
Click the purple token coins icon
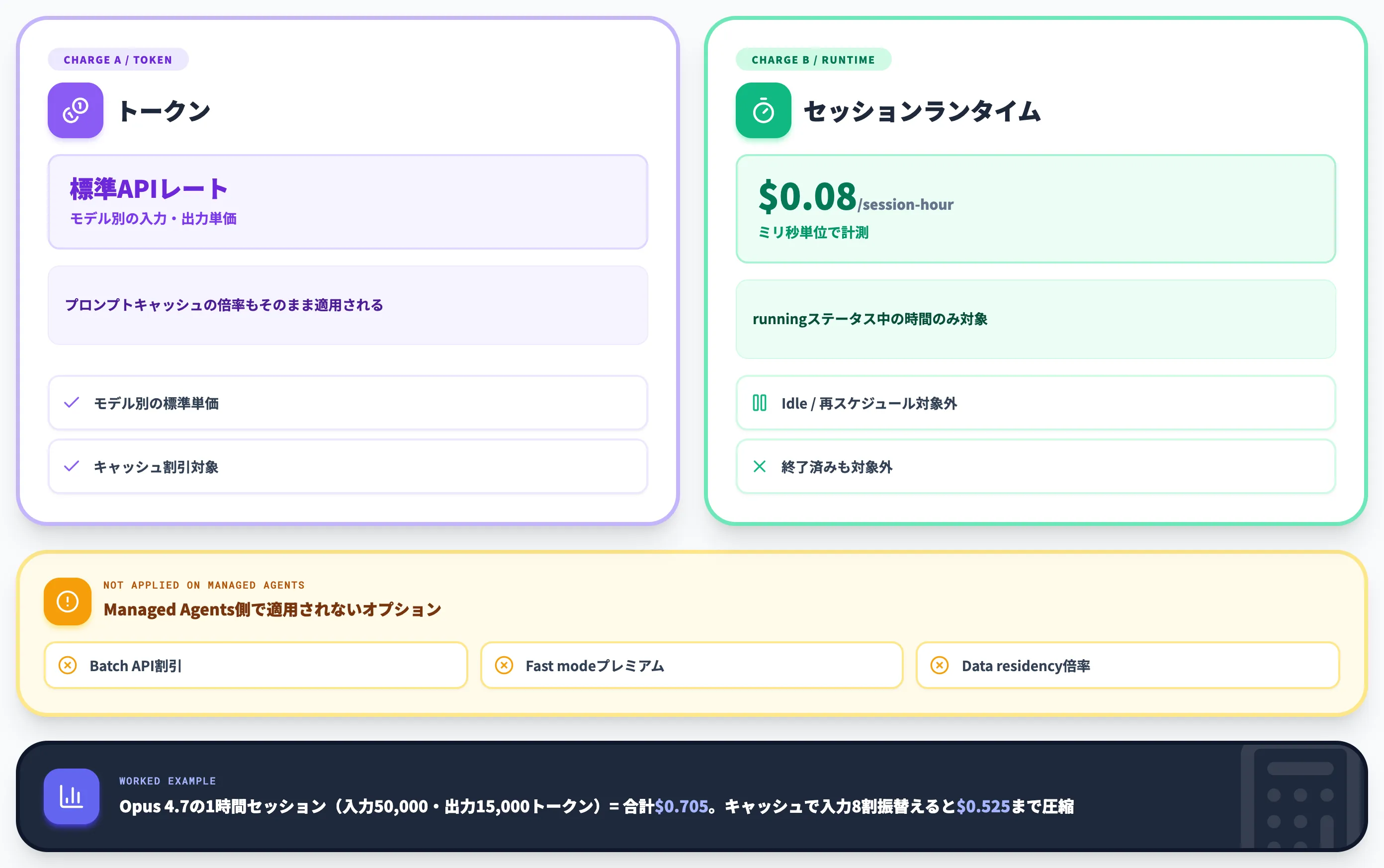75,110
